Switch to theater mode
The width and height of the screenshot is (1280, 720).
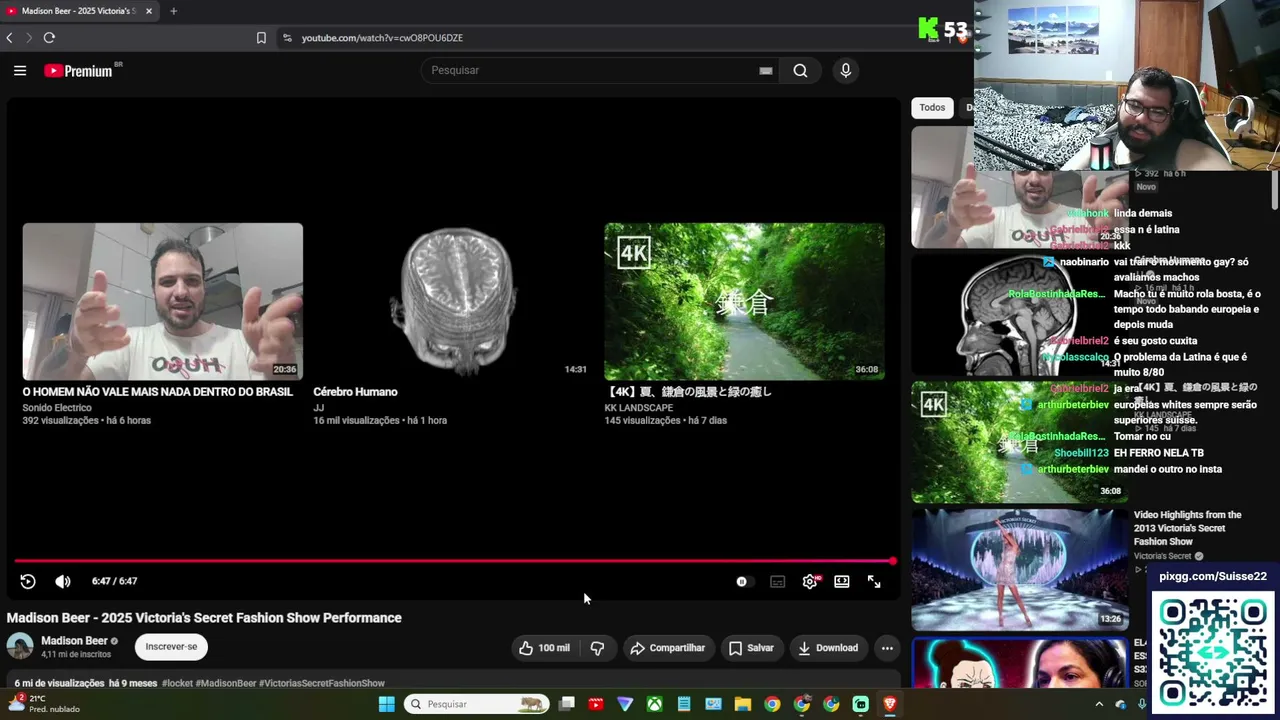[842, 581]
